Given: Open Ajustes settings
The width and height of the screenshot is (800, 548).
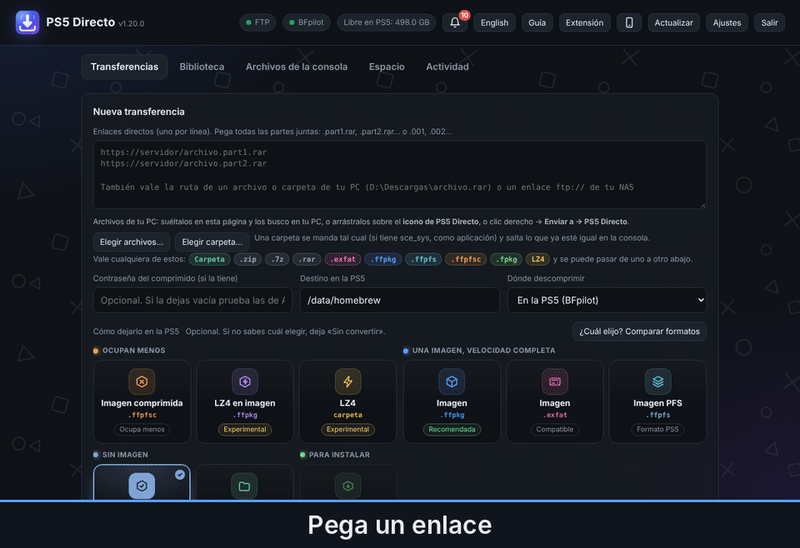Looking at the screenshot, I should [727, 22].
